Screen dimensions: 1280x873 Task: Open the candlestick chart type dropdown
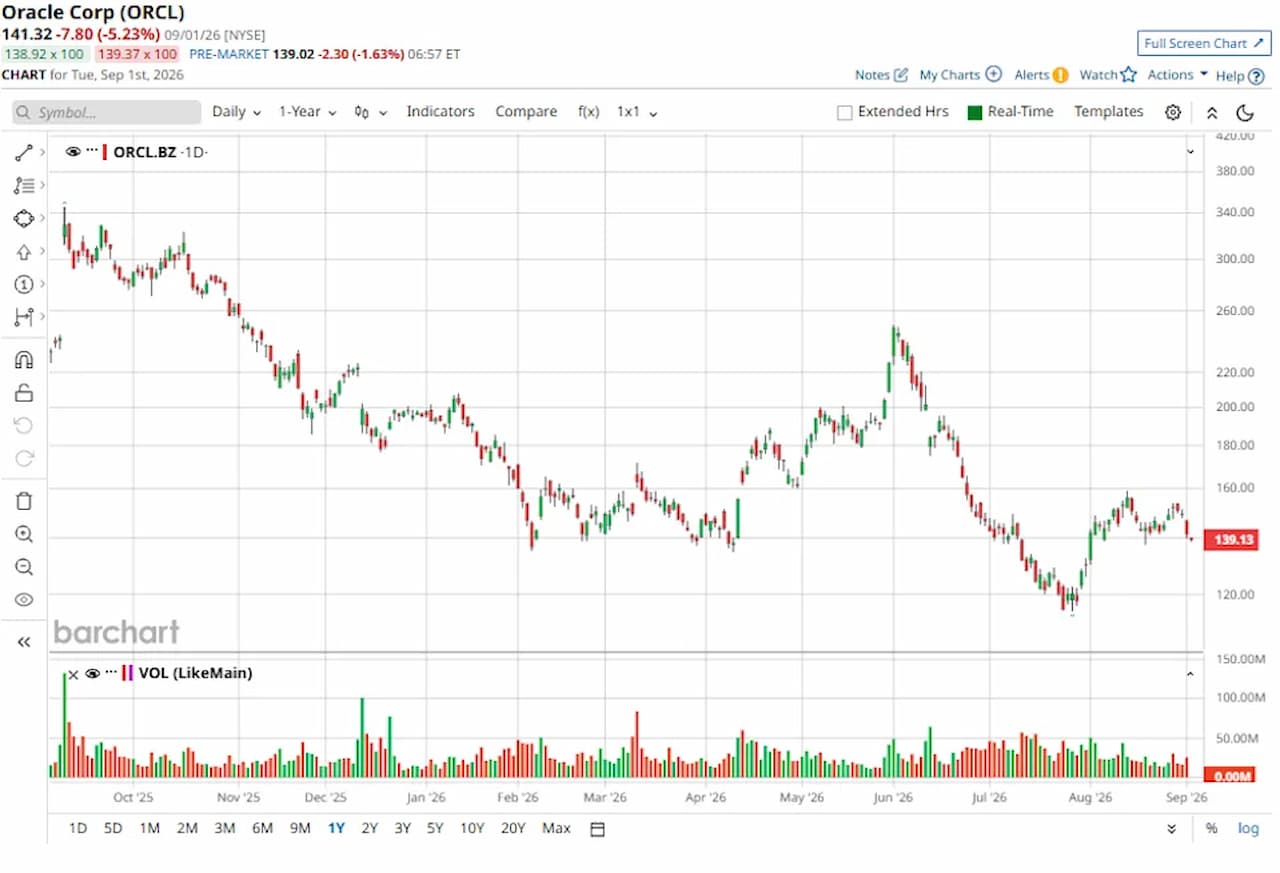[x=371, y=112]
